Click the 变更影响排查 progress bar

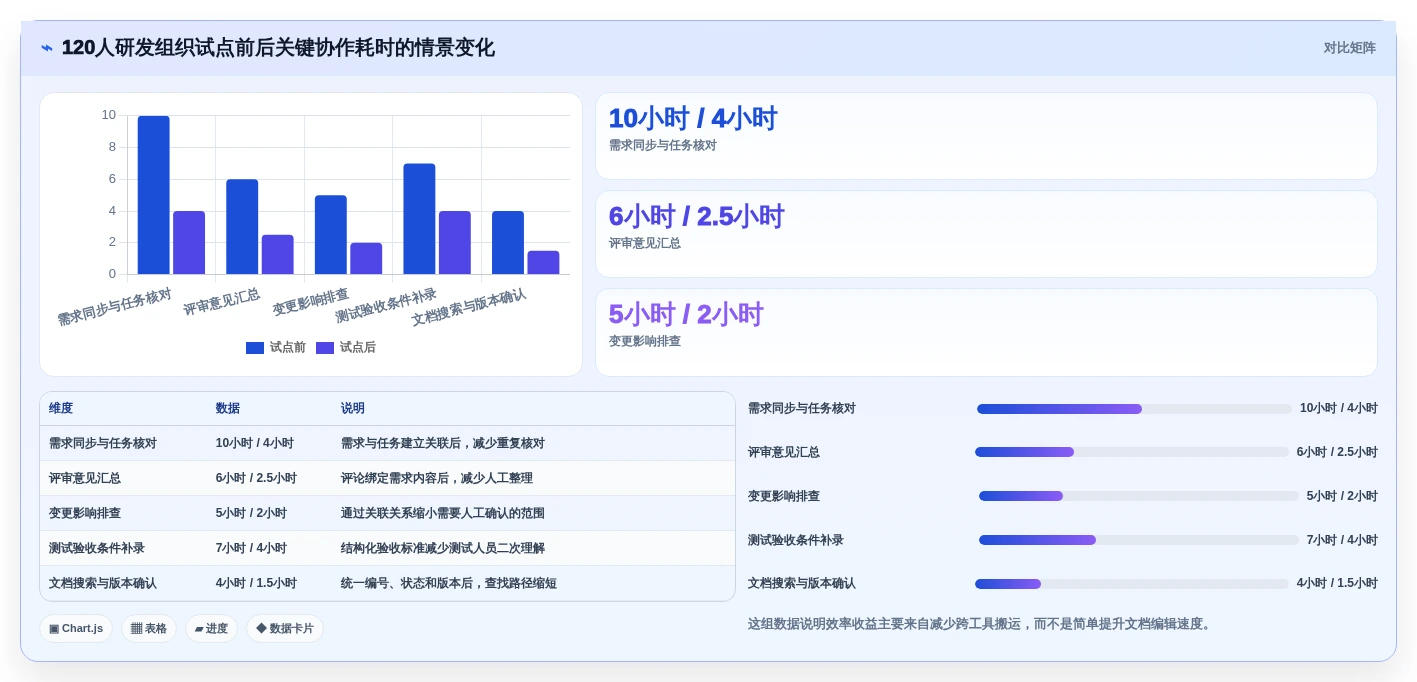pyautogui.click(x=1139, y=496)
